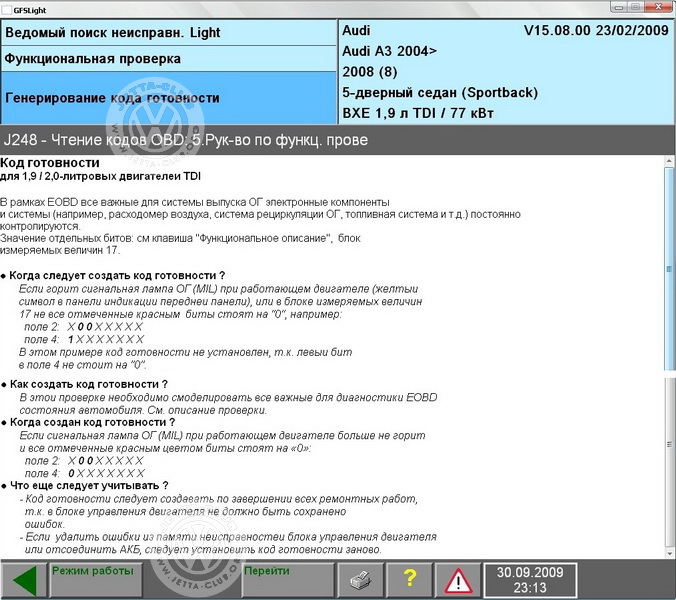Select the Генерирование кода готовности row
The width and height of the screenshot is (676, 600).
tap(169, 98)
